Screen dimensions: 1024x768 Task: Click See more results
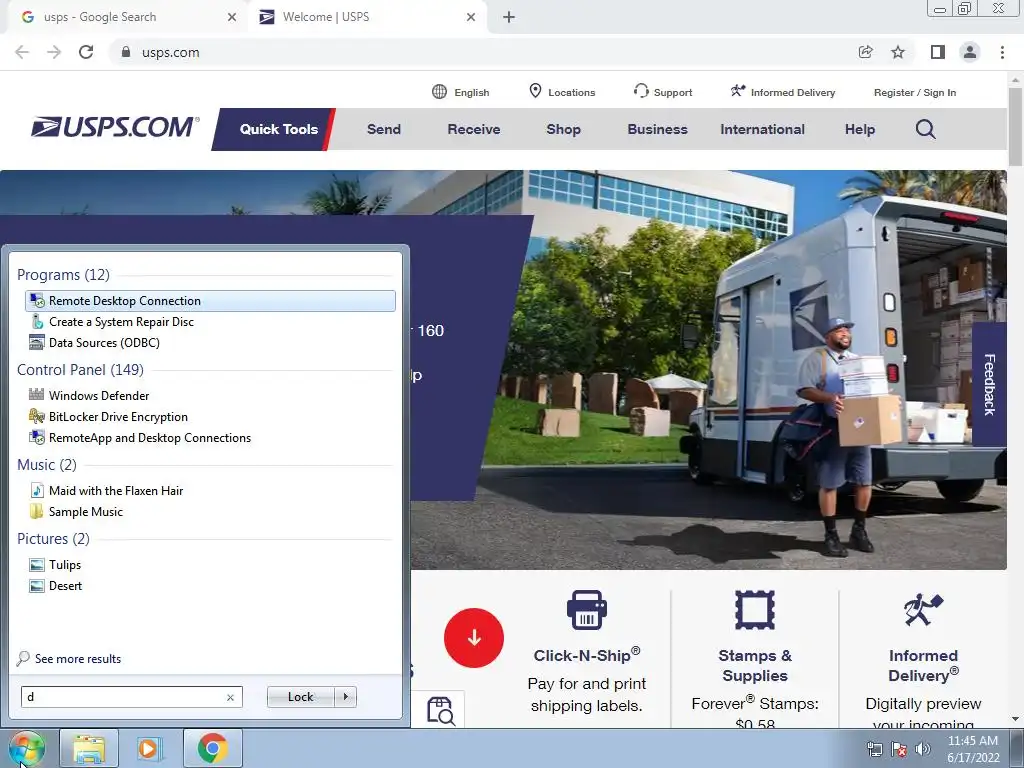78,659
